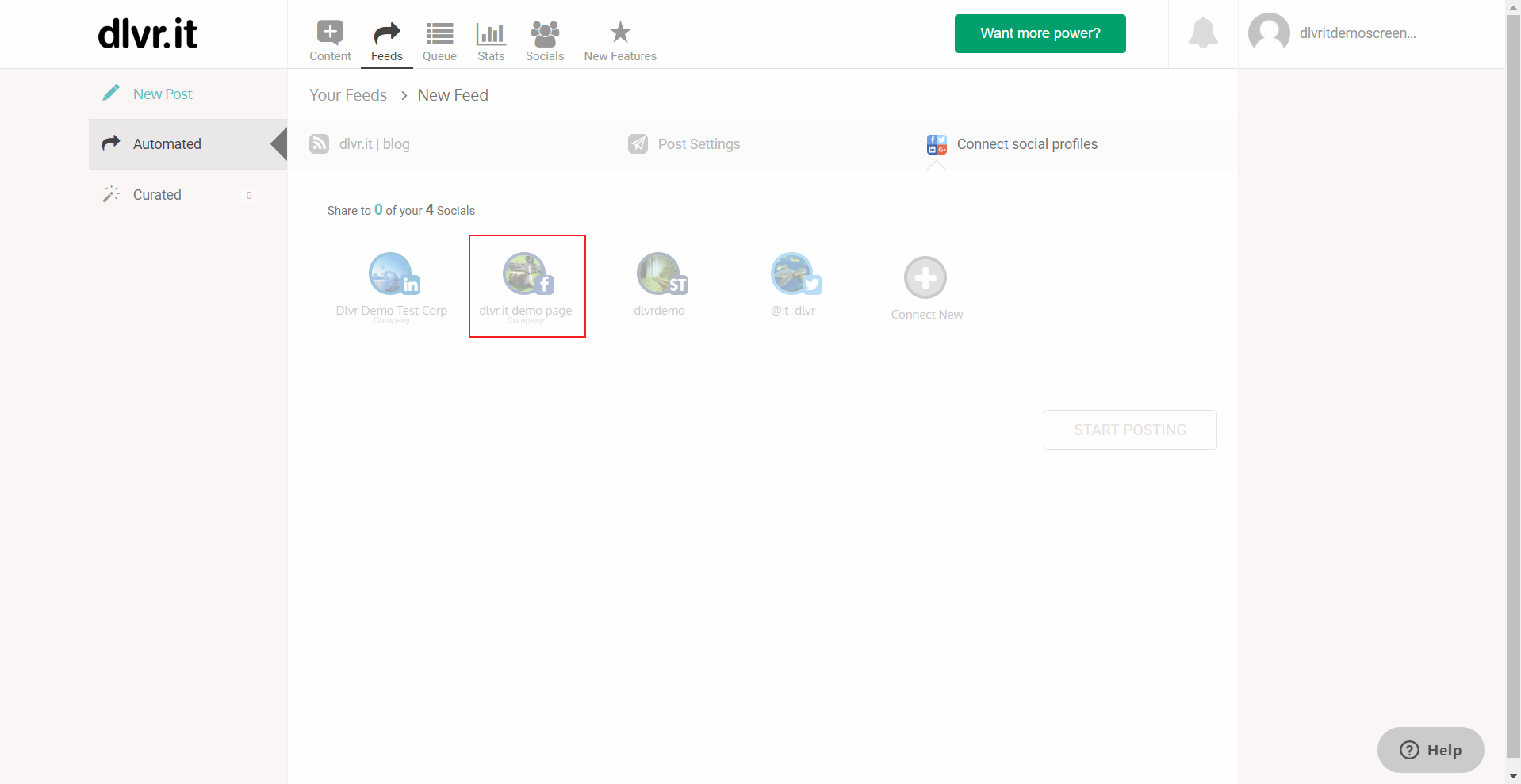This screenshot has height=784, width=1521.
Task: Open the dlvr.it | blog step tab
Action: (x=359, y=144)
